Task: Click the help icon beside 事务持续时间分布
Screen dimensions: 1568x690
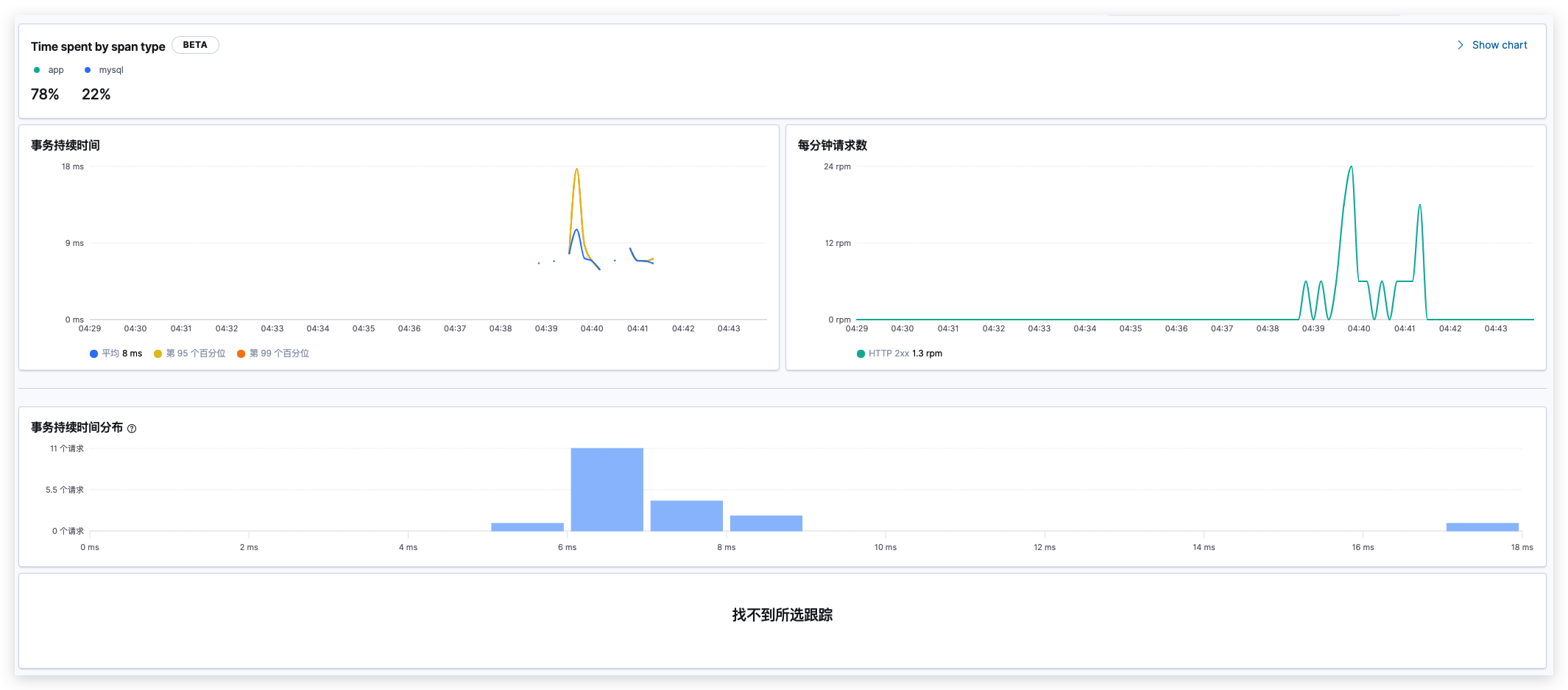Action: point(132,428)
